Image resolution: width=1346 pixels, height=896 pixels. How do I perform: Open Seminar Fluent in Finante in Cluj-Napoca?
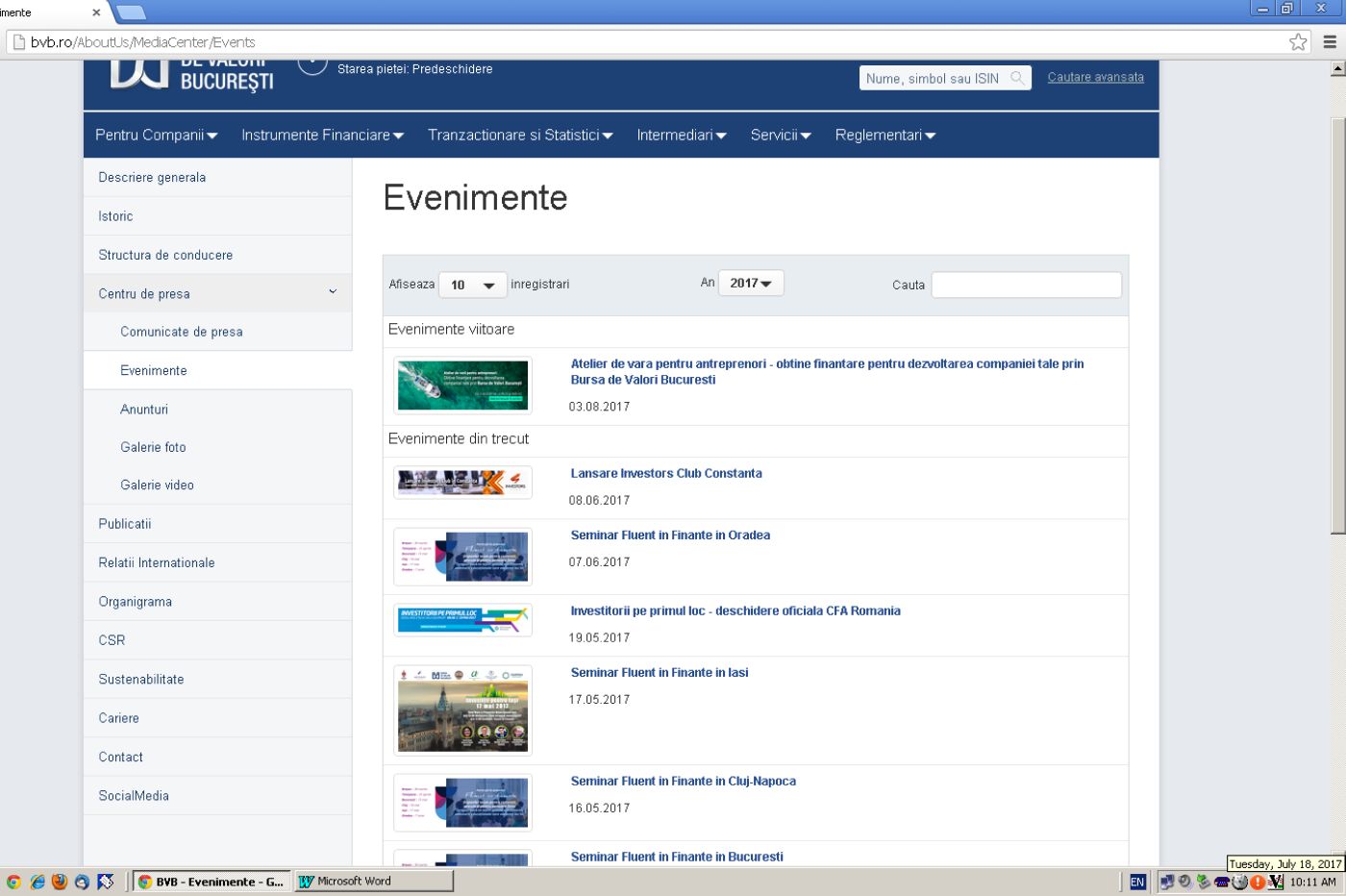tap(684, 781)
